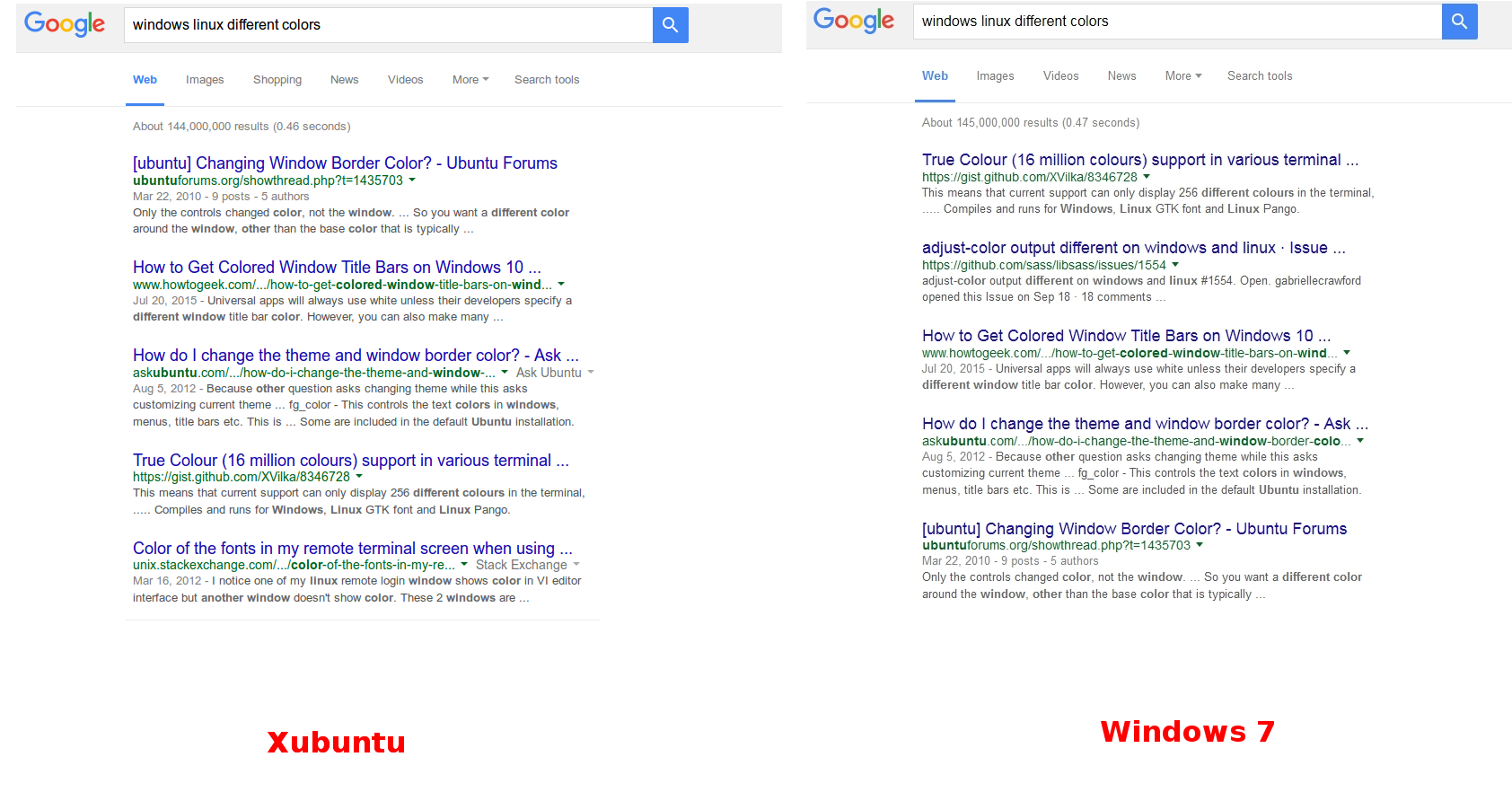The height and width of the screenshot is (792, 1512).
Task: Open News tab in Xubuntu screenshot
Action: coord(344,80)
